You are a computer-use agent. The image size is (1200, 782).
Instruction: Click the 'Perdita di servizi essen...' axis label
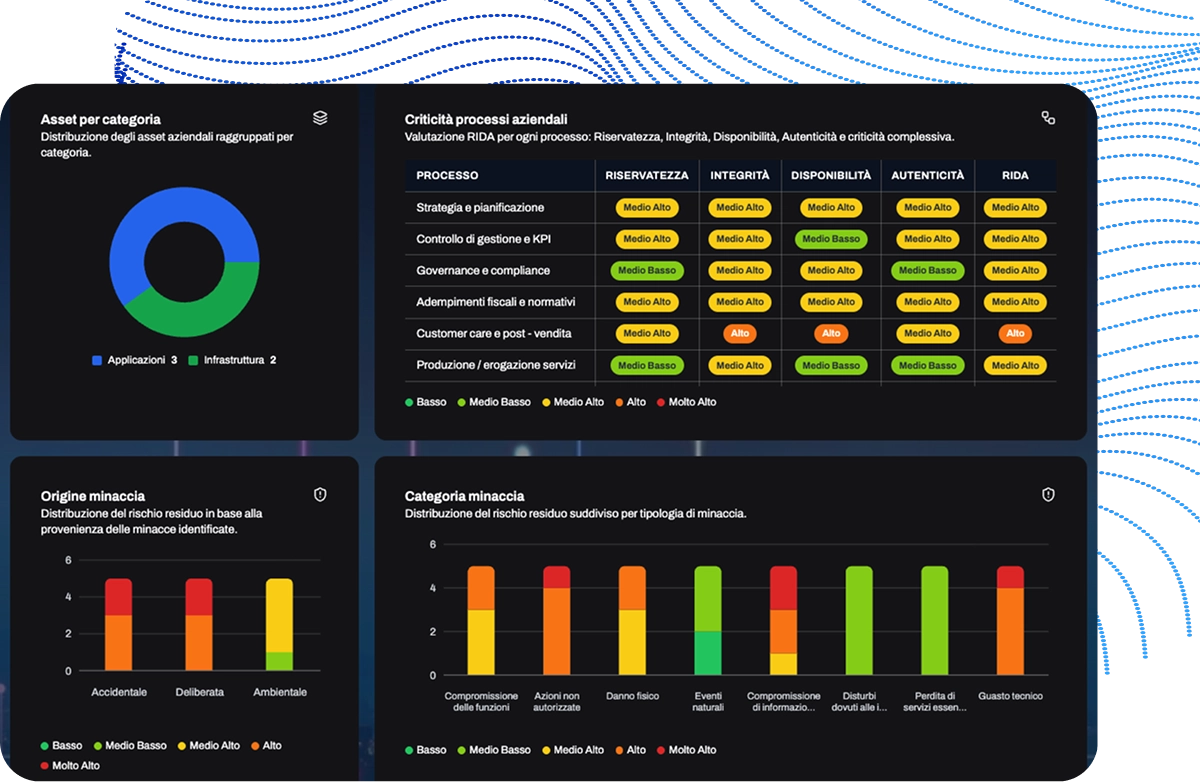tap(935, 702)
